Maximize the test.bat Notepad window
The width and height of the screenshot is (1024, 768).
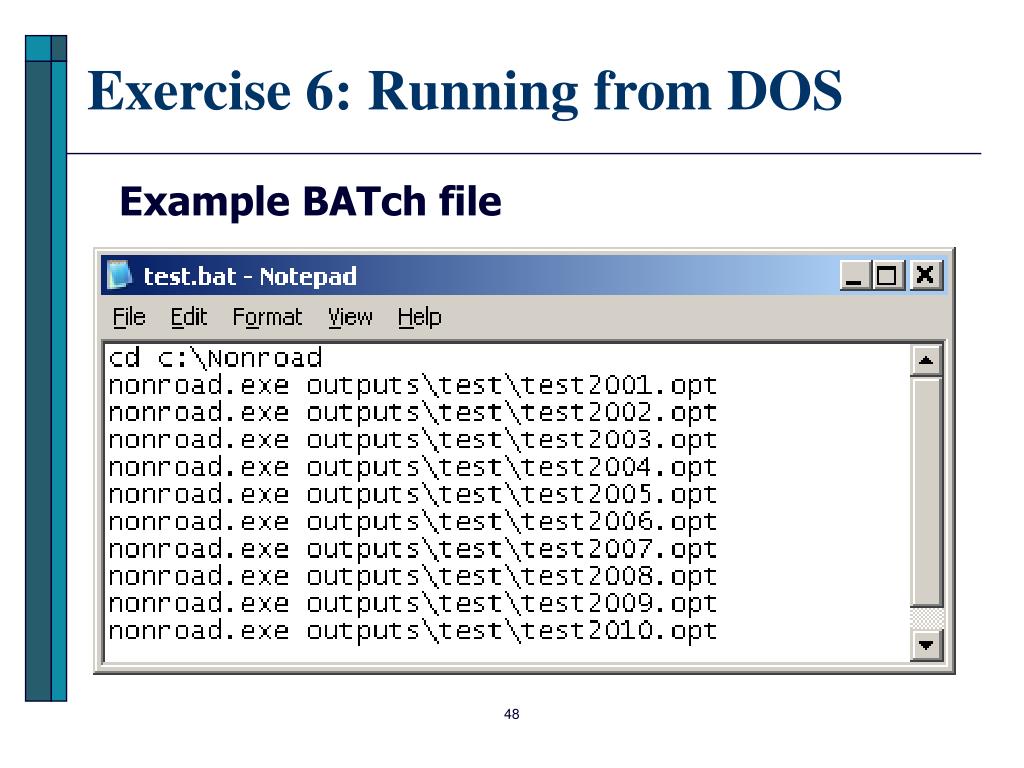887,276
